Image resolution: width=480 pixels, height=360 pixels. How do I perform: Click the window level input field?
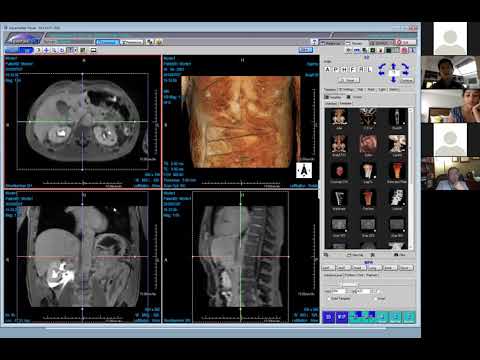tap(363, 291)
